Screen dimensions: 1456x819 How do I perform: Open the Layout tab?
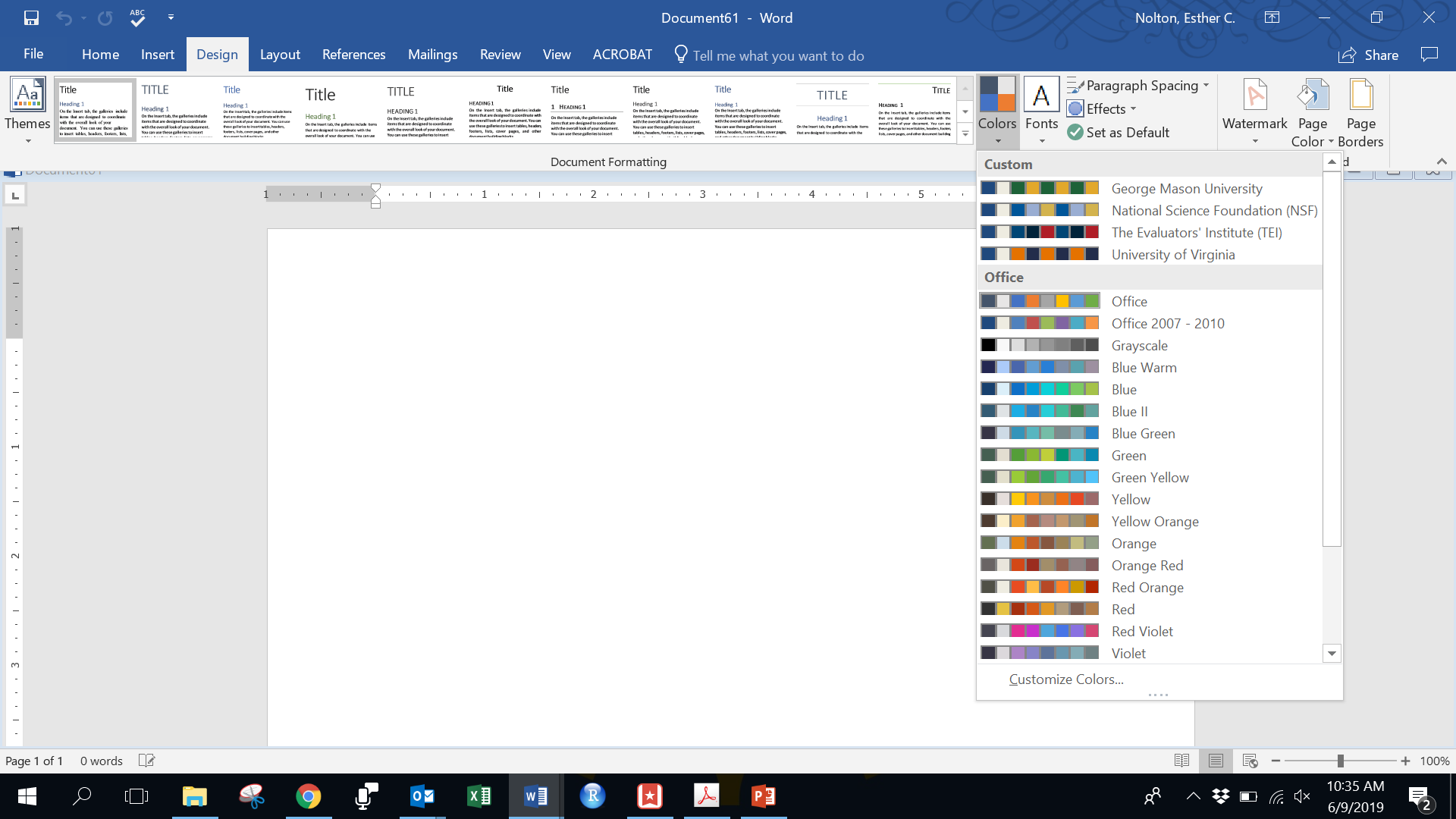(280, 55)
